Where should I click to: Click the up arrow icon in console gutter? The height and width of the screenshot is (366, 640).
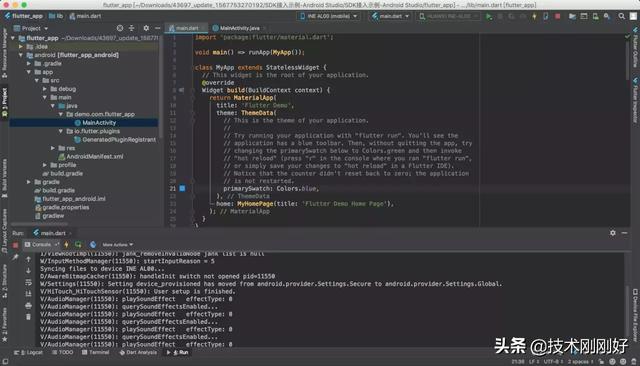click(28, 259)
